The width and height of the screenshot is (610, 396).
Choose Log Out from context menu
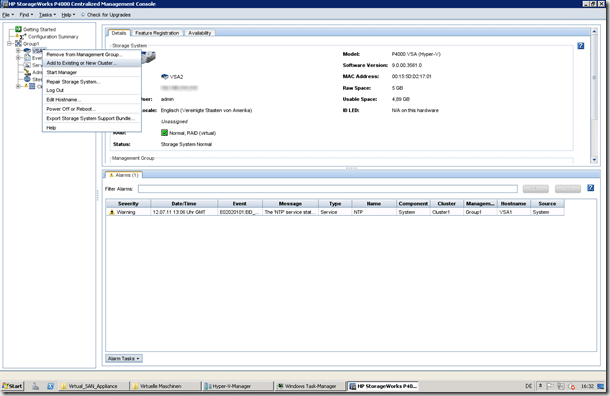tap(92, 90)
